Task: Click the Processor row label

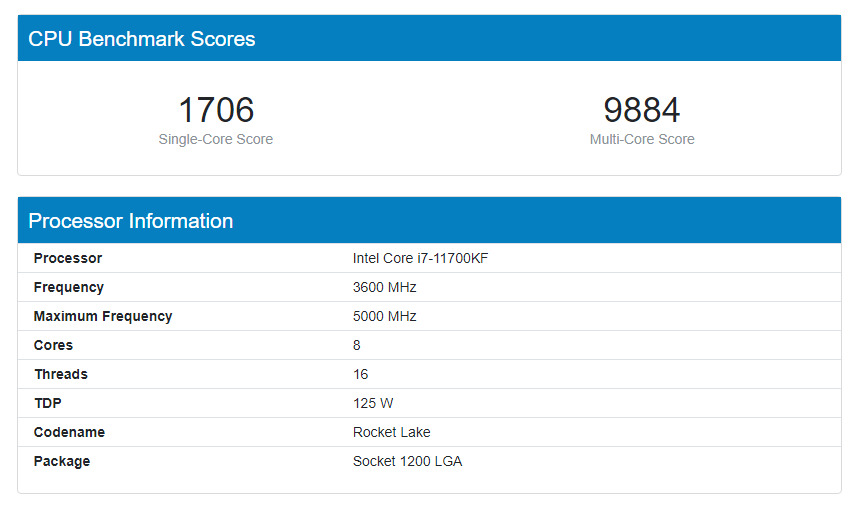Action: pyautogui.click(x=68, y=258)
